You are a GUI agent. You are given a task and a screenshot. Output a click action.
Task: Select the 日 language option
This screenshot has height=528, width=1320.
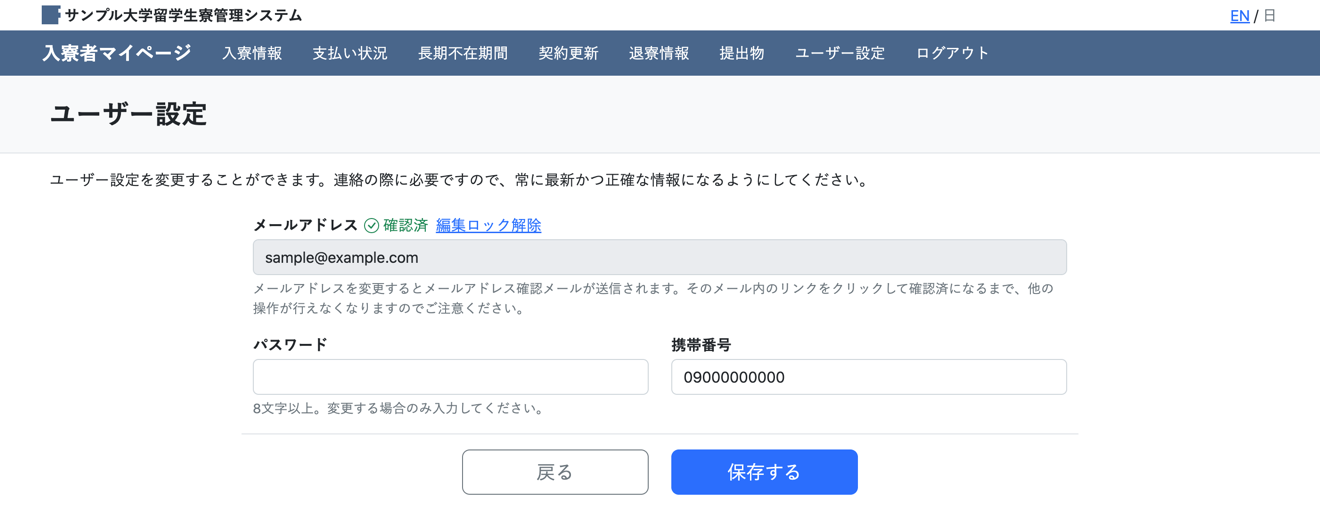[x=1270, y=15]
